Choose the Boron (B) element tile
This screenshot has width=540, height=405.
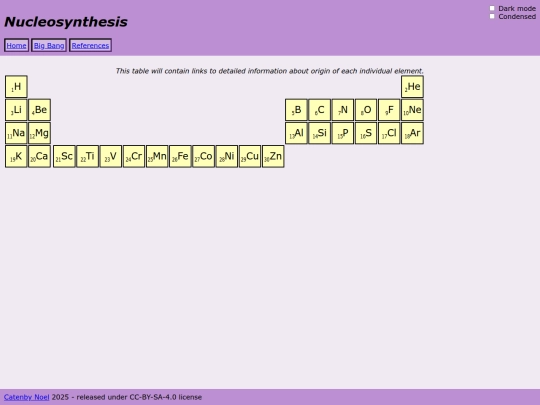(296, 110)
